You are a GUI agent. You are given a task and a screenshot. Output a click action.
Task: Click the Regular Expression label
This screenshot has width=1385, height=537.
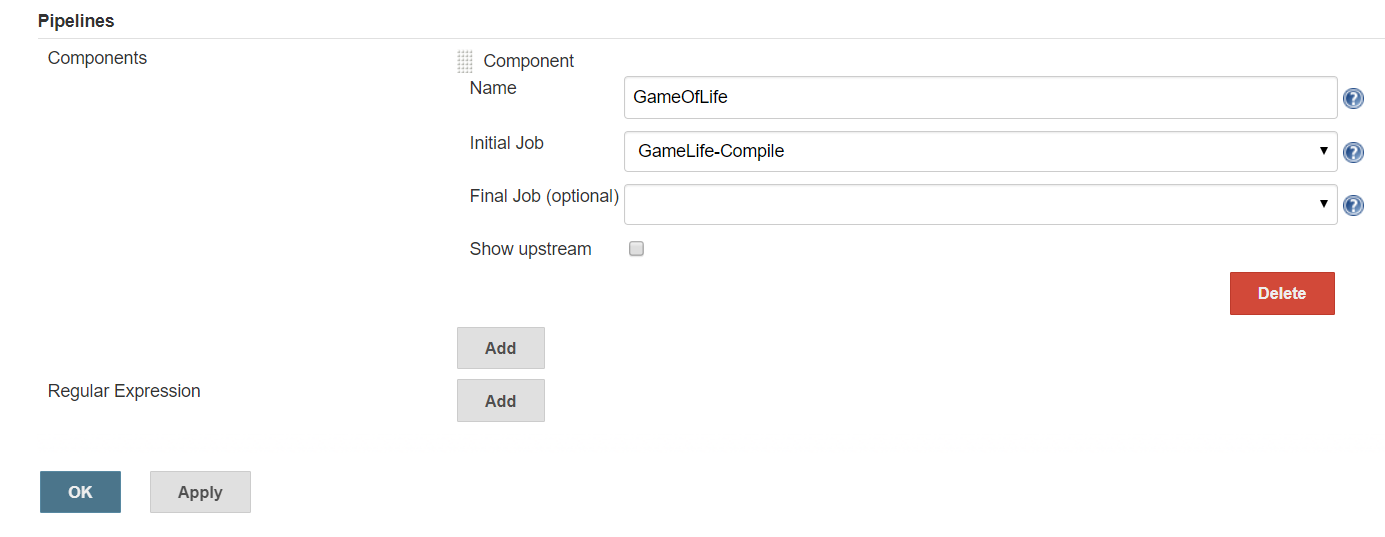(x=124, y=391)
